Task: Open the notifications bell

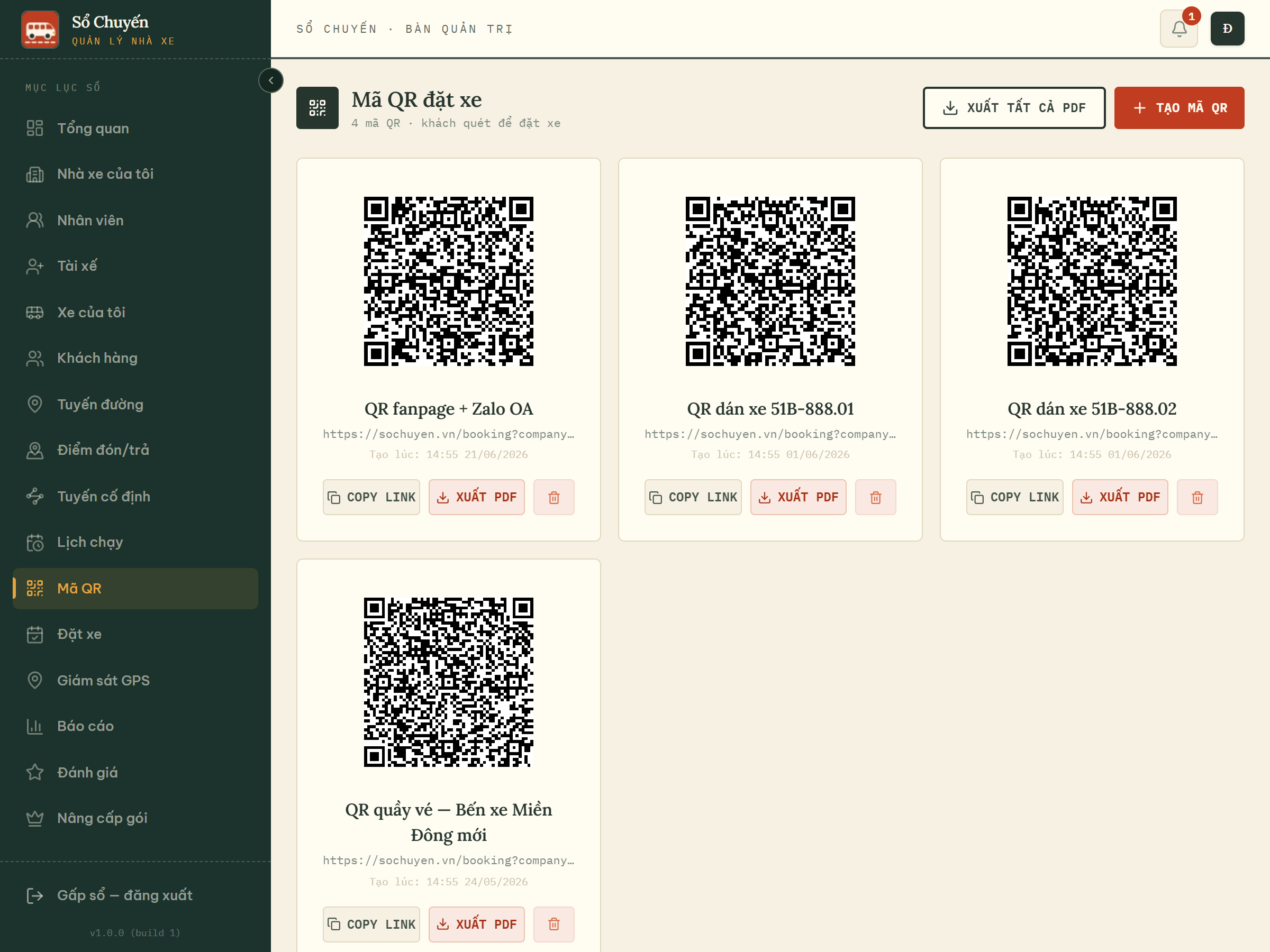Action: coord(1178,29)
